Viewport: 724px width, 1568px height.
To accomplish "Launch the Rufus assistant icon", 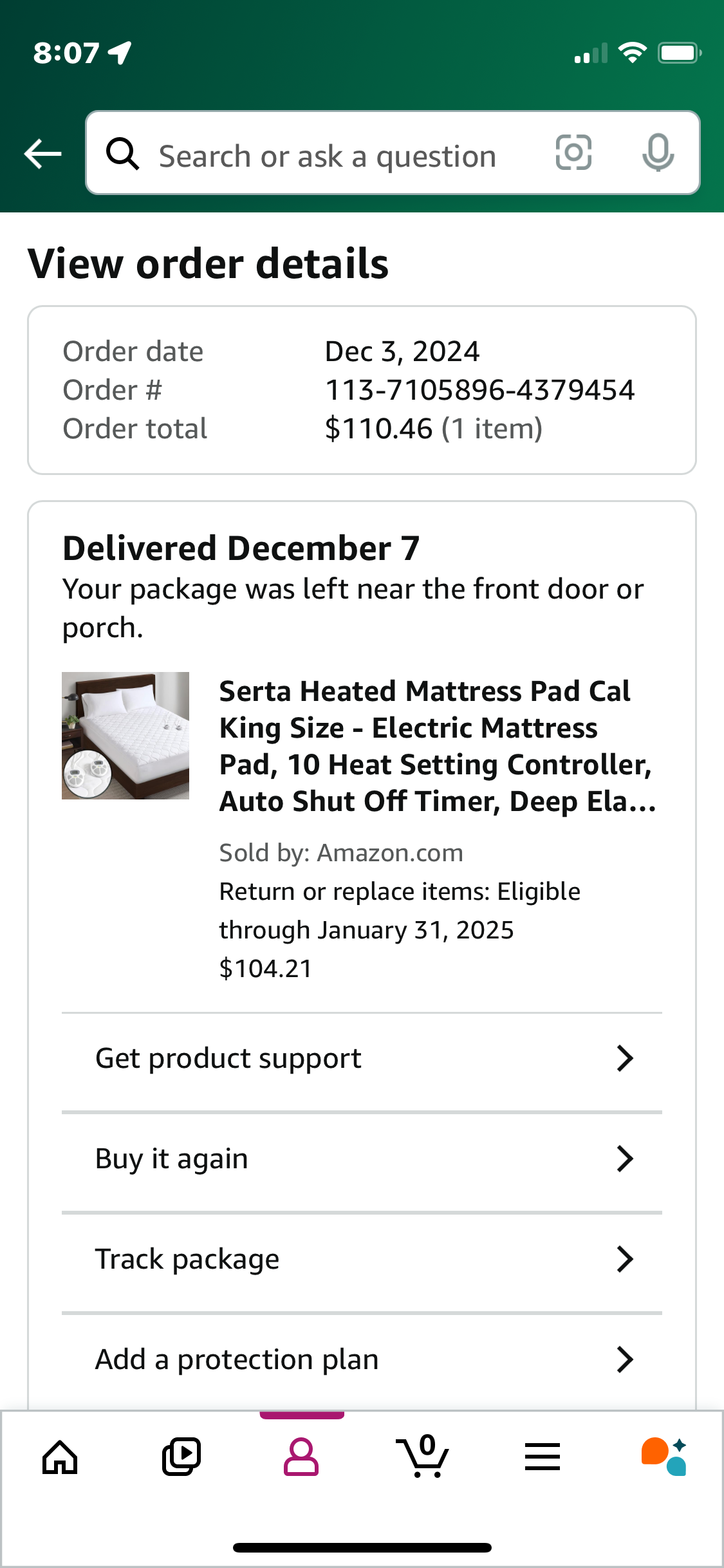I will [664, 1456].
